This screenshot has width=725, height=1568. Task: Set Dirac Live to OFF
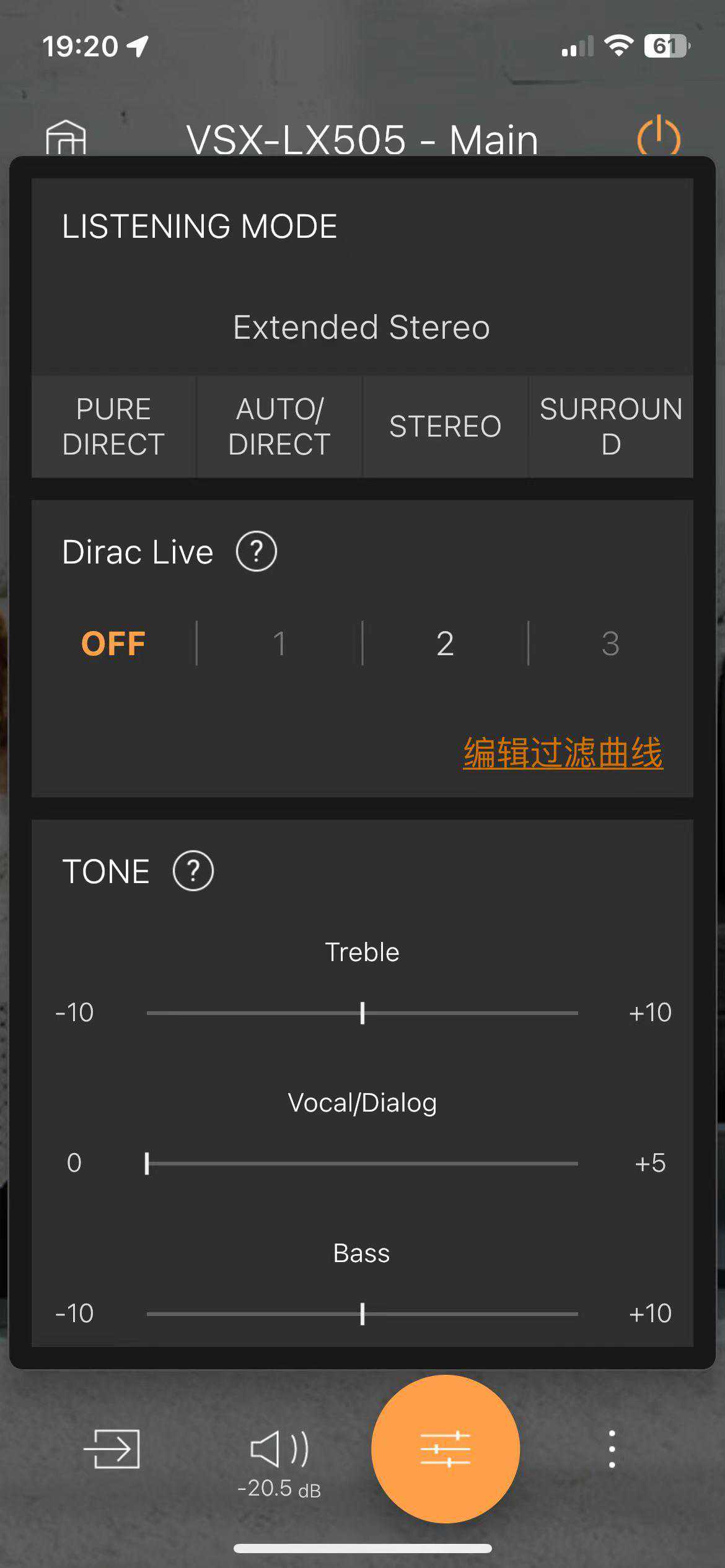click(x=113, y=643)
